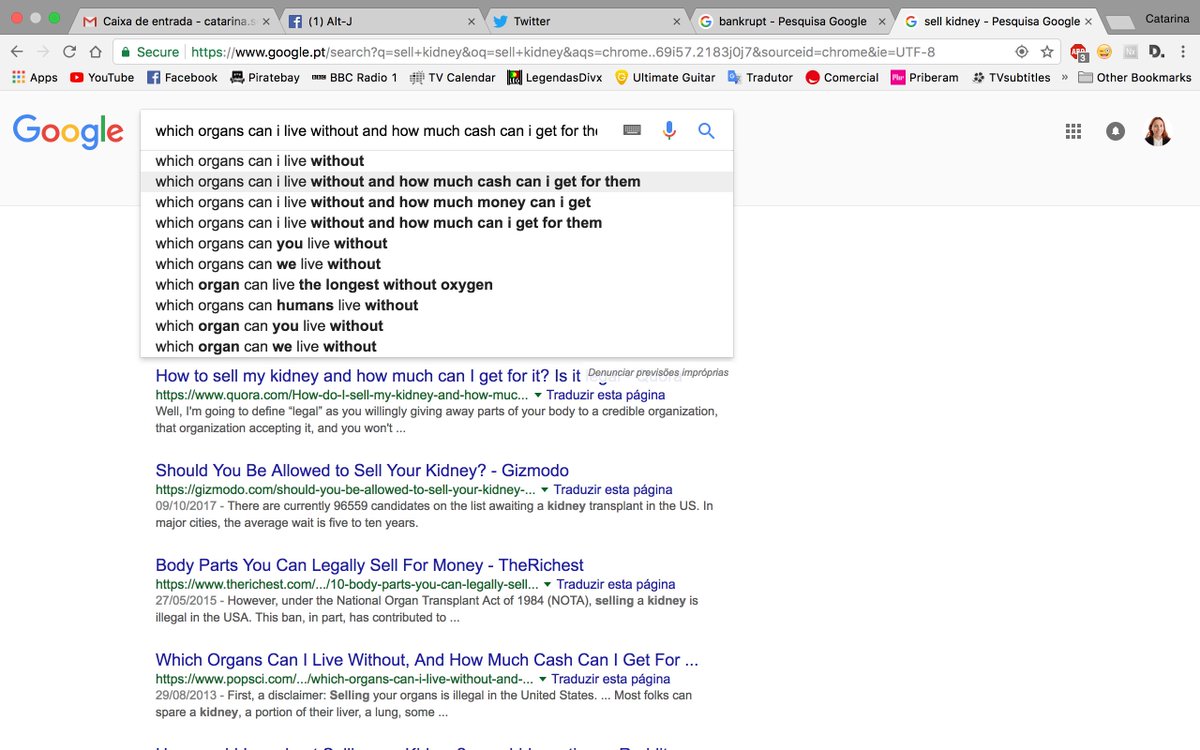The image size is (1200, 750).
Task: Click the voice search microphone icon
Action: tap(670, 130)
